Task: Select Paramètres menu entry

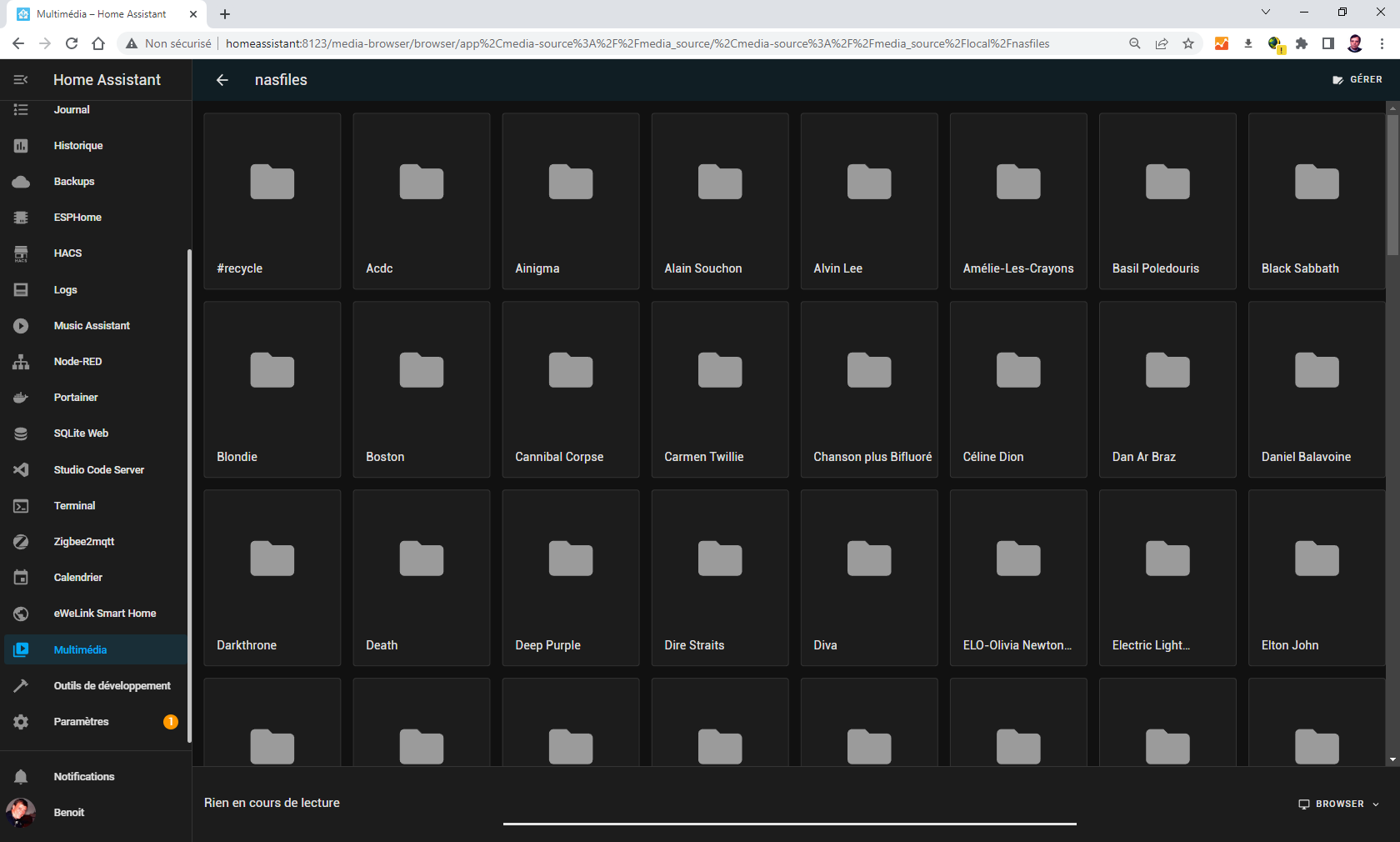Action: (x=96, y=722)
